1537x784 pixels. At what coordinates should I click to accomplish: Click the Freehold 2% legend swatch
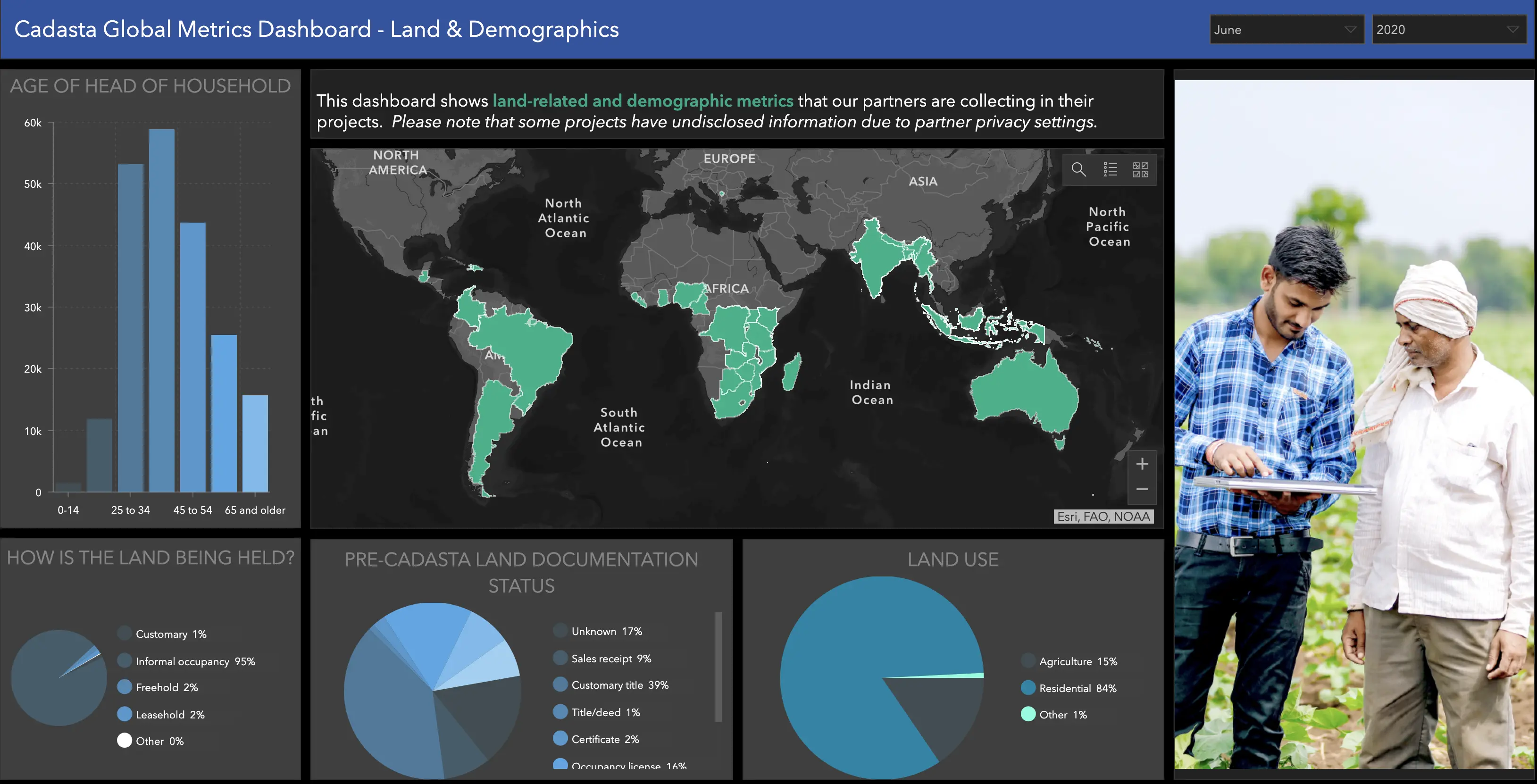coord(124,687)
